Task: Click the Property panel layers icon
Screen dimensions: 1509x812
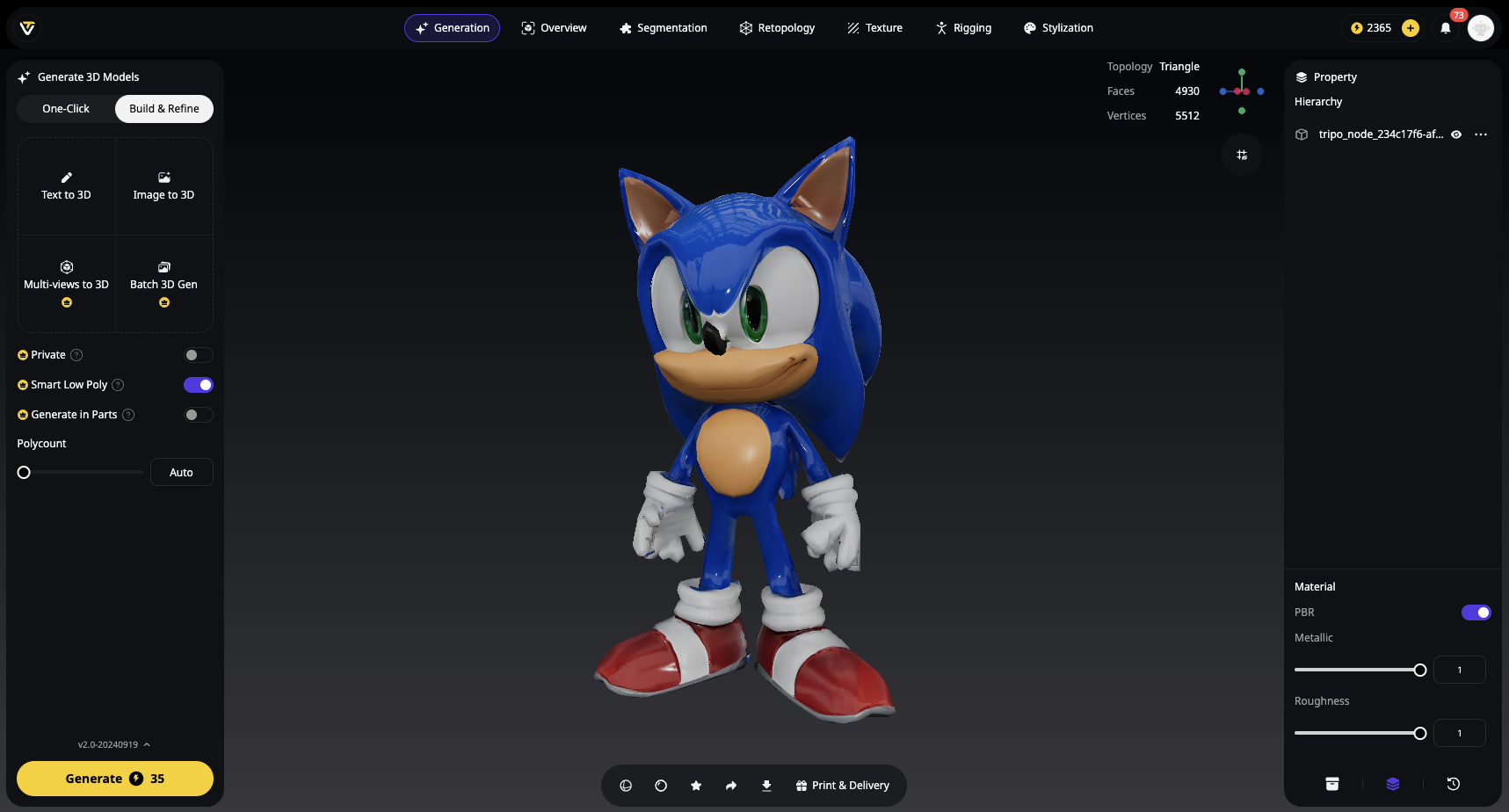Action: coord(1302,77)
